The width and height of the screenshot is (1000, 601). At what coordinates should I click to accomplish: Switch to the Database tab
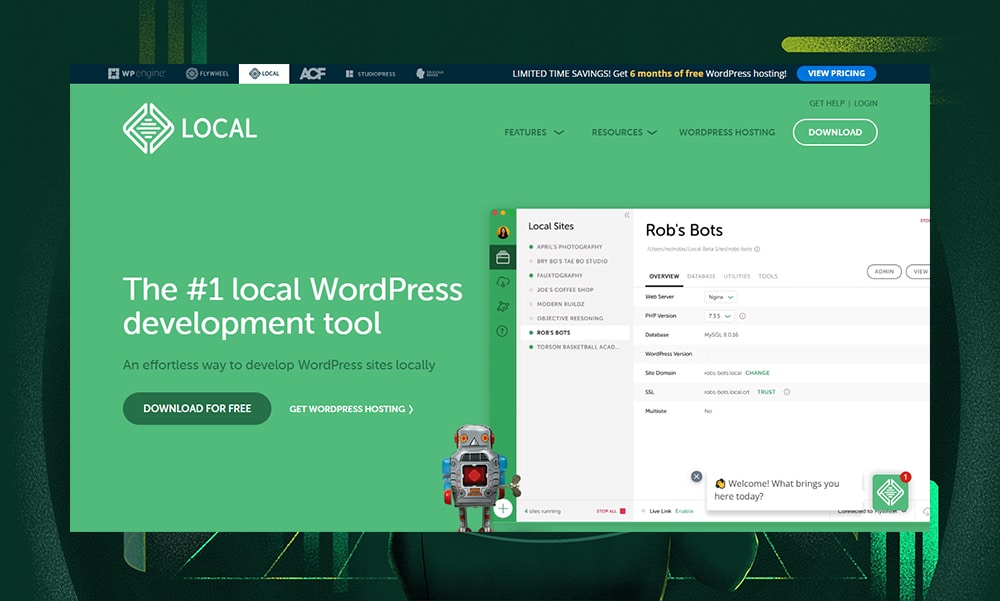tap(700, 276)
